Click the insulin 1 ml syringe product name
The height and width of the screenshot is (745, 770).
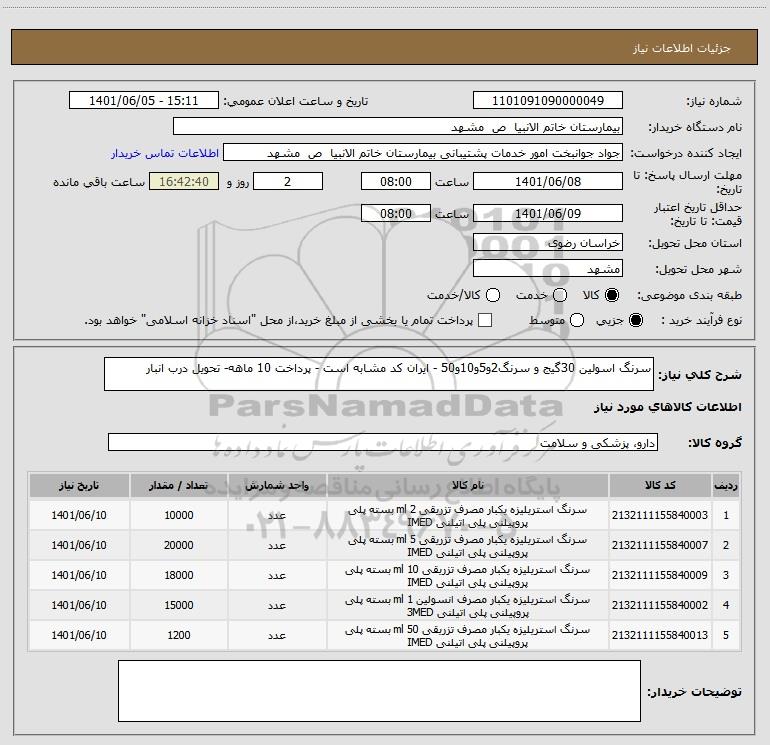[x=468, y=606]
